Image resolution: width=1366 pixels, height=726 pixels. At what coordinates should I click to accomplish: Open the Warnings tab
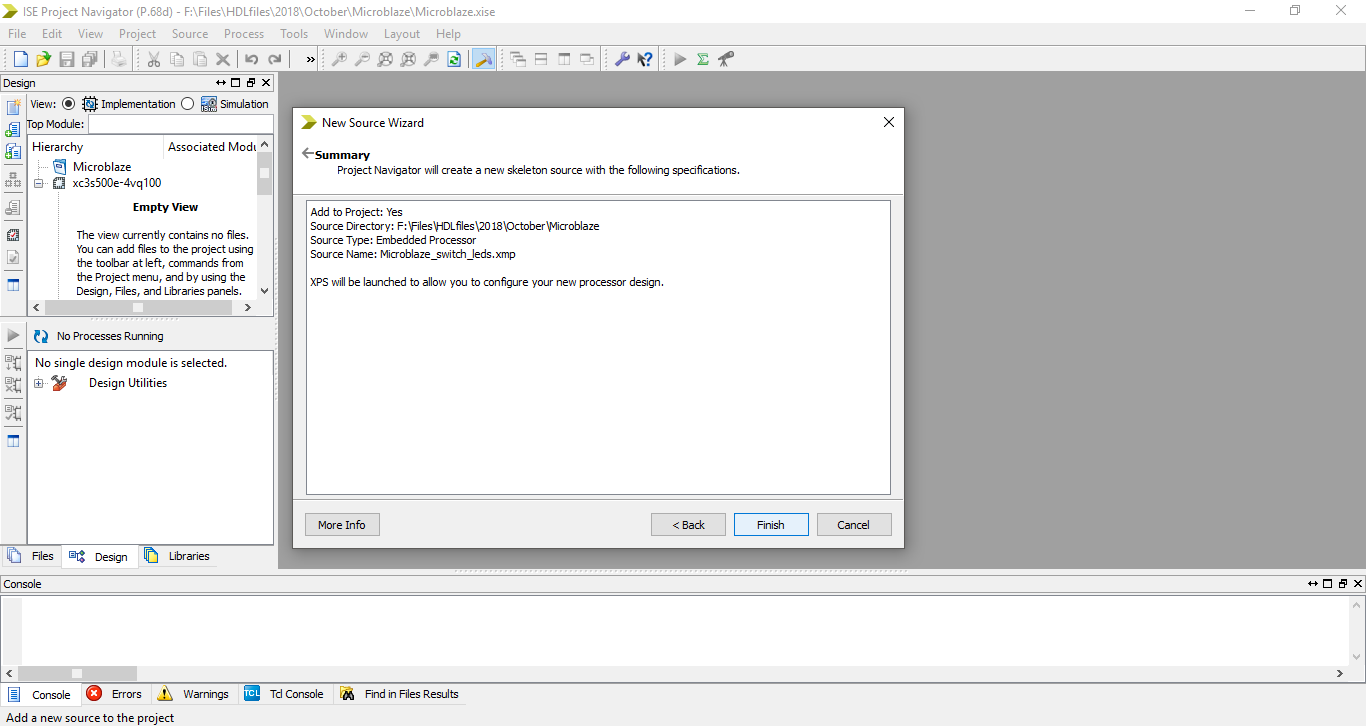pos(193,694)
